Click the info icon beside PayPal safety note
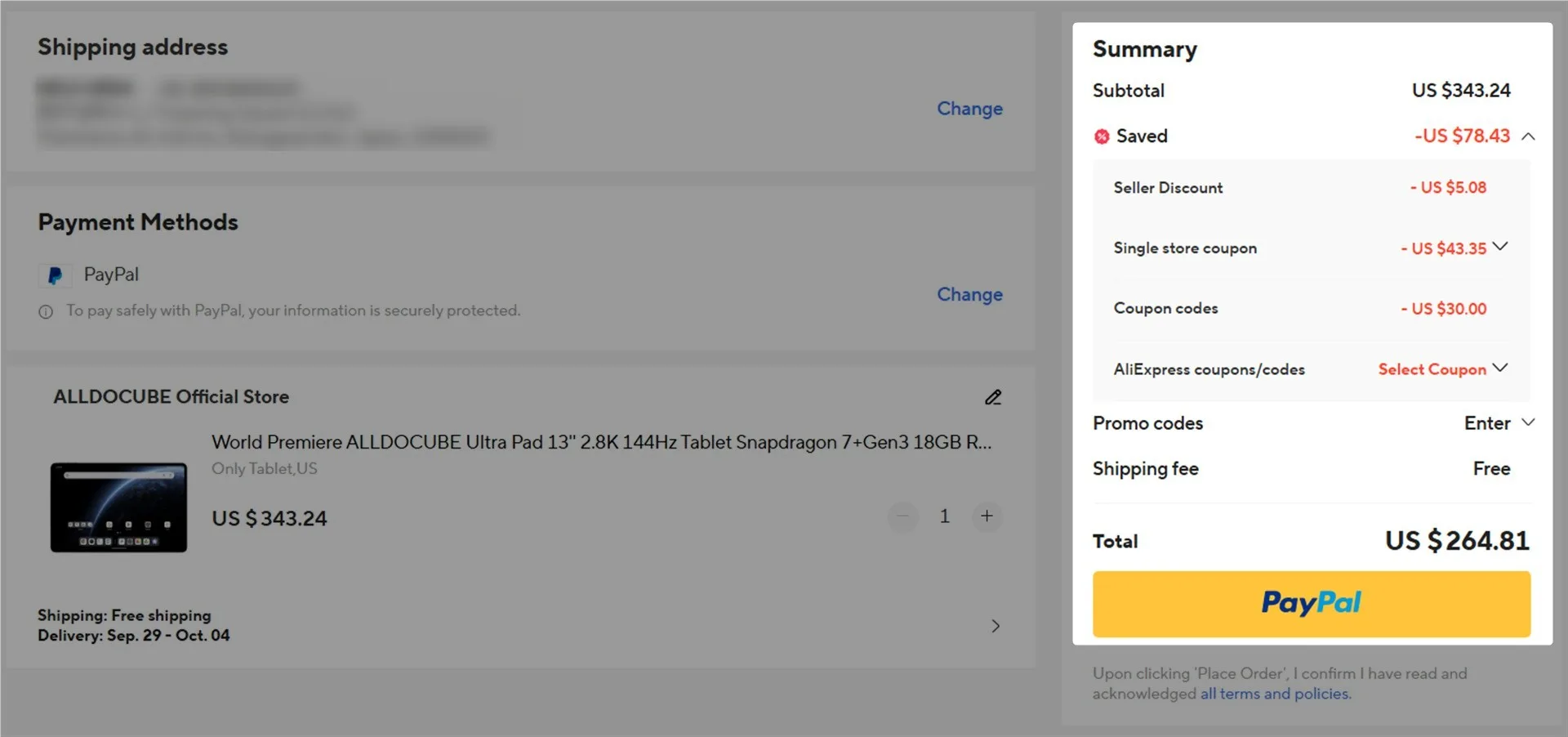 pos(46,312)
